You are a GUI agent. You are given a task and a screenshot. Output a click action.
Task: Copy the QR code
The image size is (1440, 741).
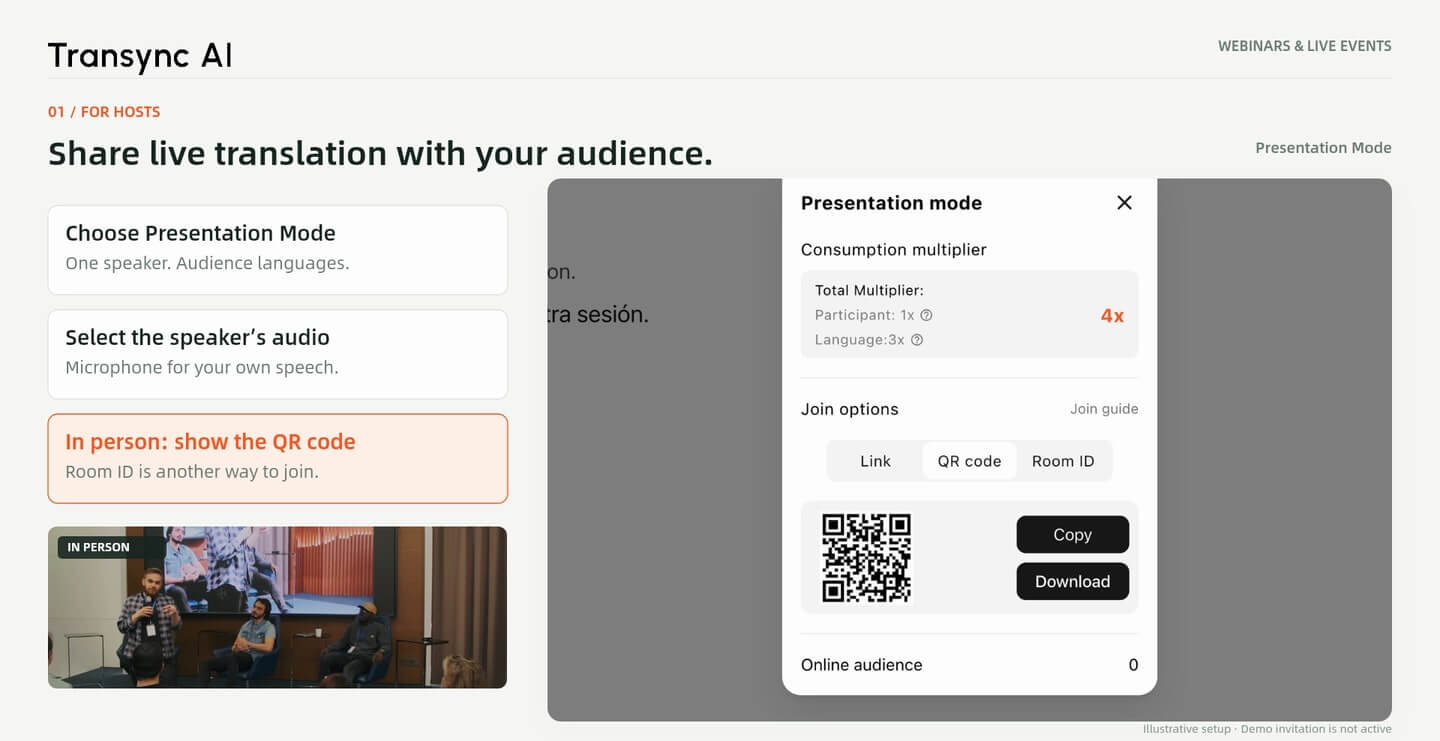click(x=1073, y=535)
